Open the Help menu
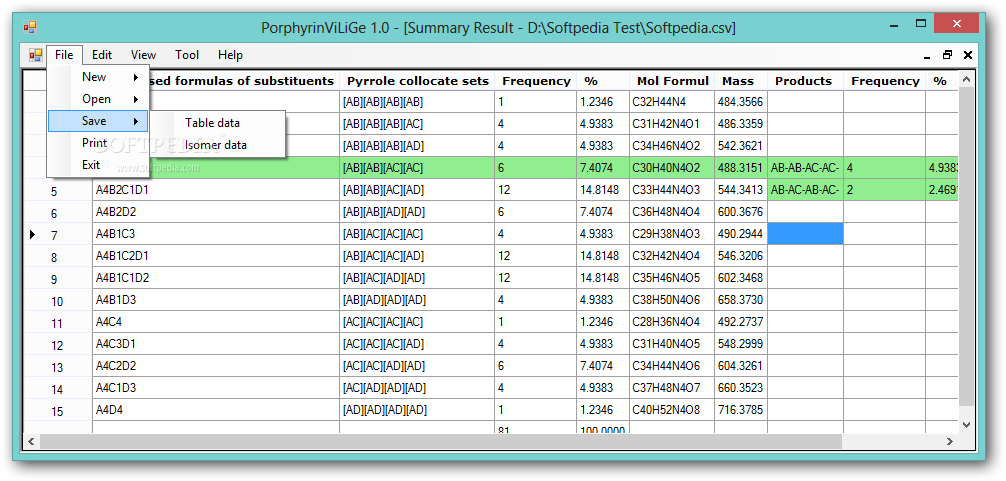Viewport: 1006px width, 481px height. point(230,55)
